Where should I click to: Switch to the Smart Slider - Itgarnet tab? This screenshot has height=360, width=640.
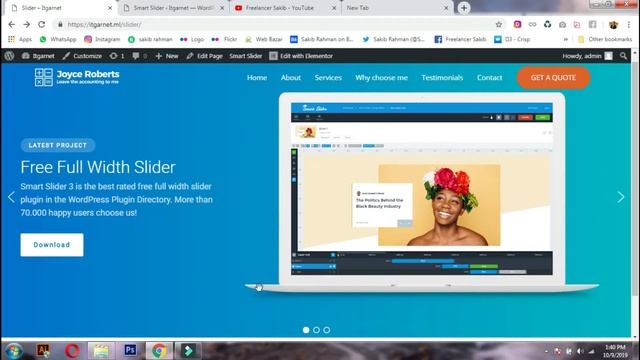(173, 8)
